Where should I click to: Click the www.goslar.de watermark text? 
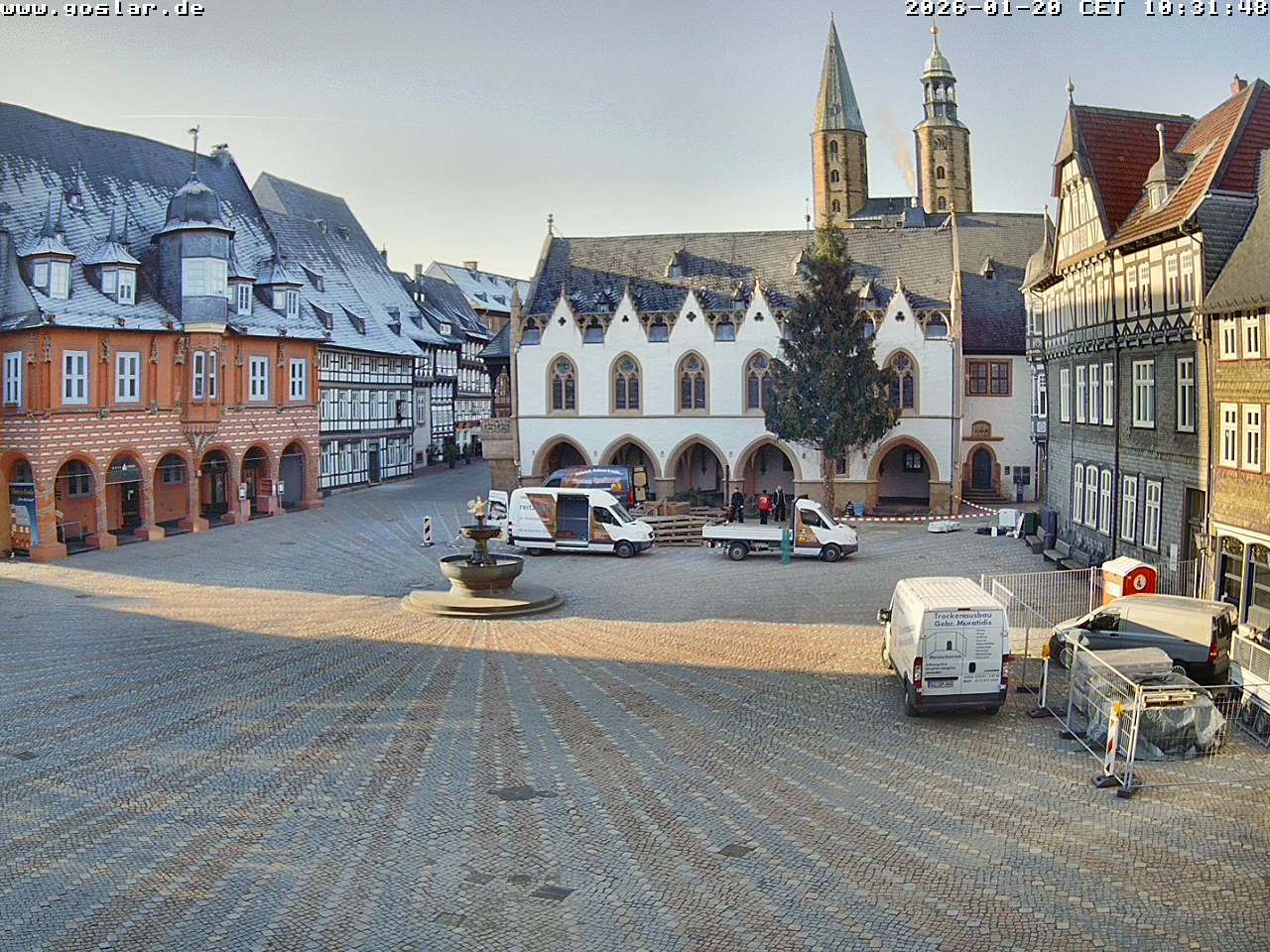pyautogui.click(x=103, y=9)
